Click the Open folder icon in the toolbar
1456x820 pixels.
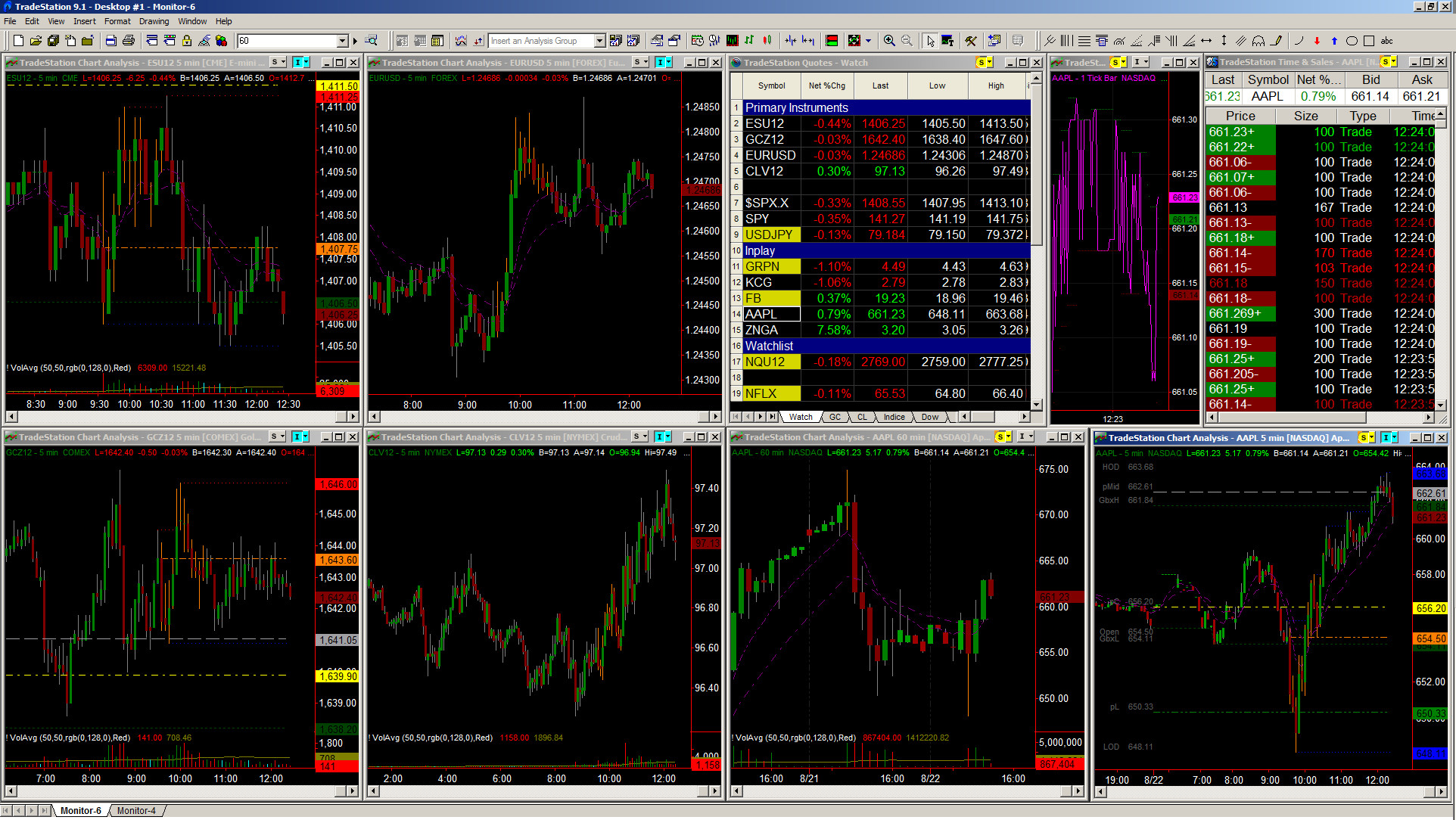(x=36, y=41)
